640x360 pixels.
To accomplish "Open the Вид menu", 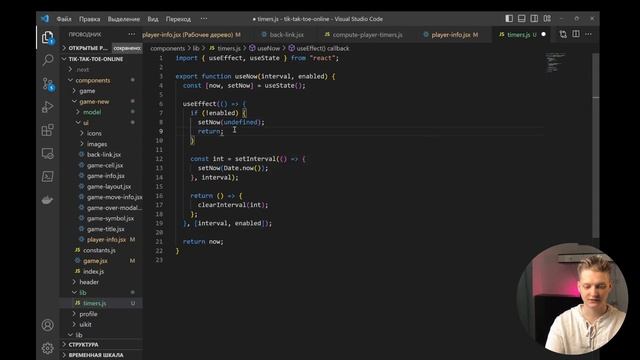I will 153,19.
